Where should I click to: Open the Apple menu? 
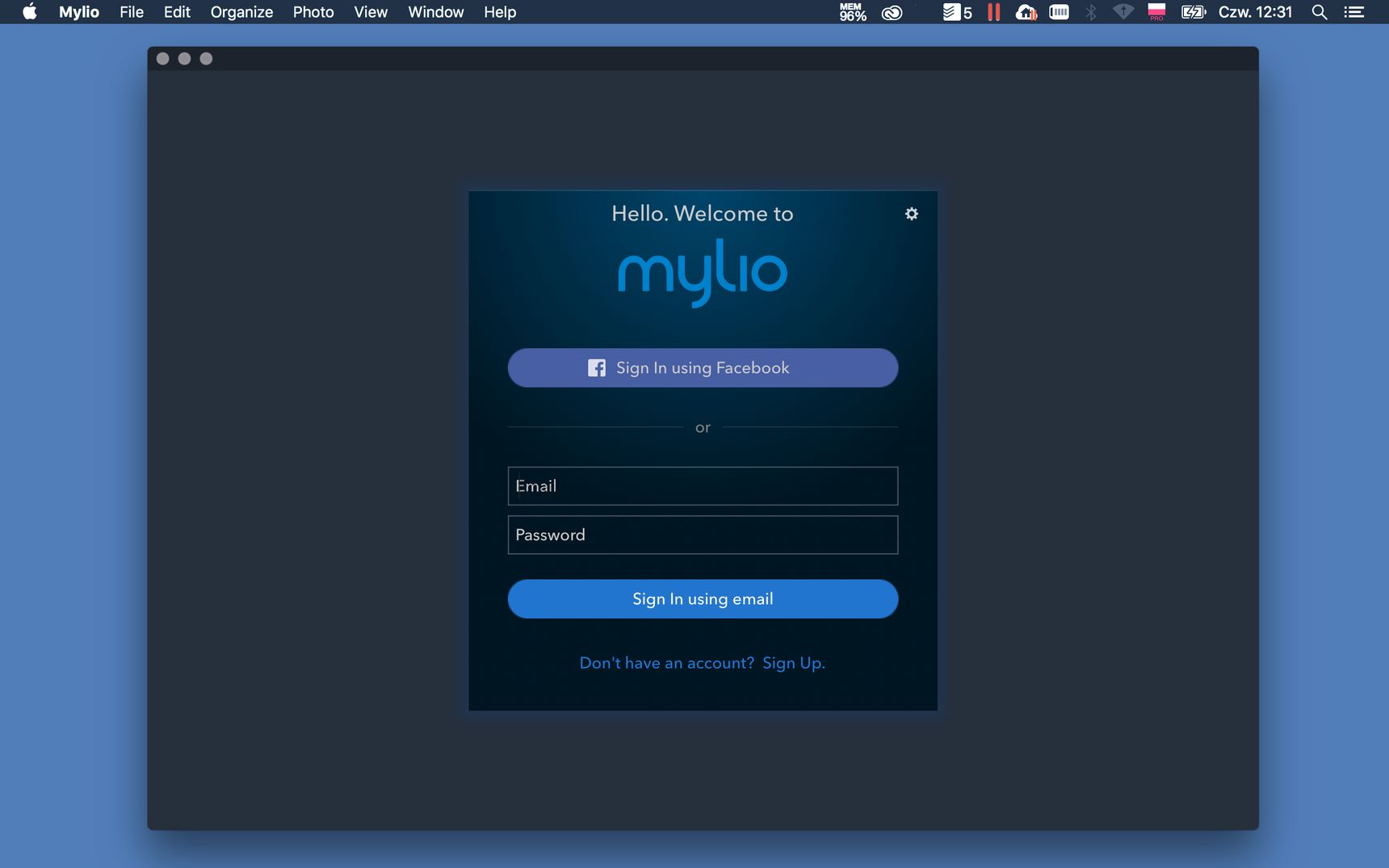(x=30, y=12)
